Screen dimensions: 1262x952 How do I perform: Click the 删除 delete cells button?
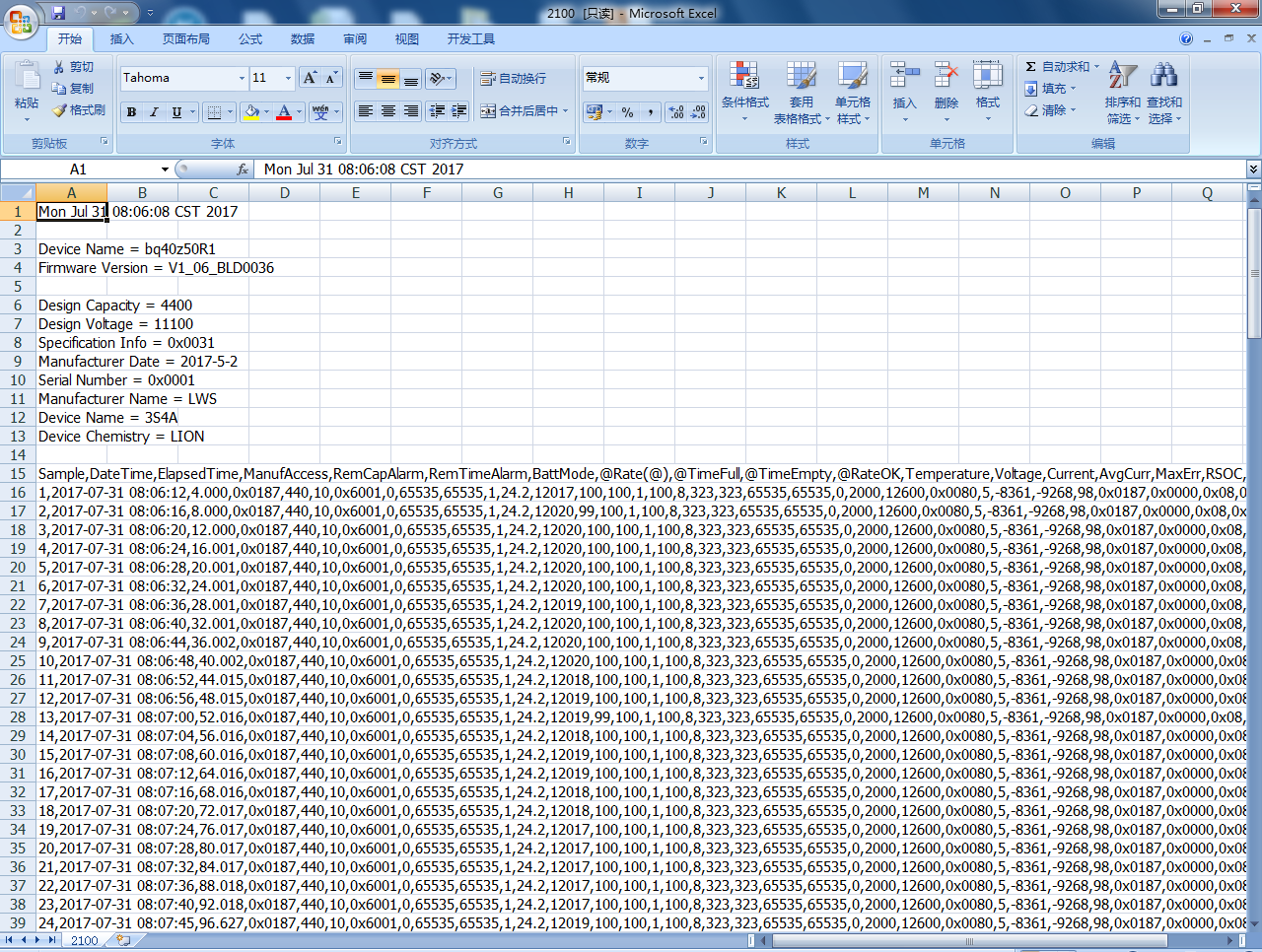(946, 92)
